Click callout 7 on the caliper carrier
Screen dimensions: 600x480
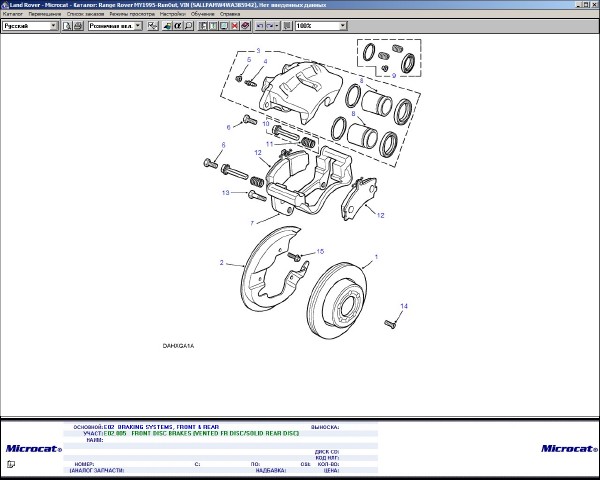coord(253,222)
